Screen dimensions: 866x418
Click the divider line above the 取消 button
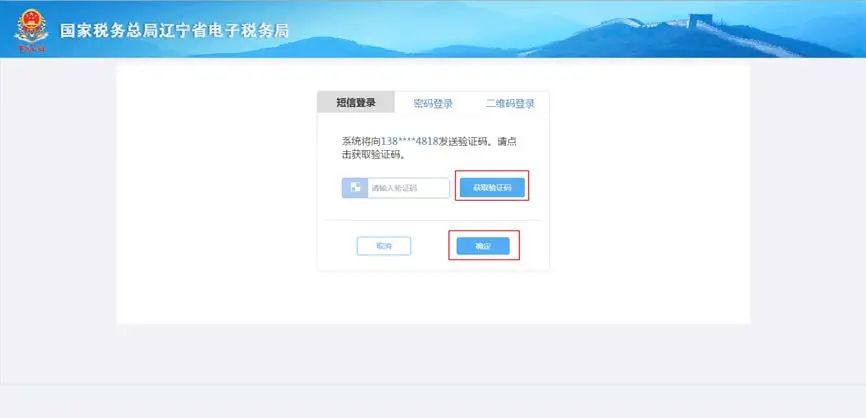tap(433, 220)
